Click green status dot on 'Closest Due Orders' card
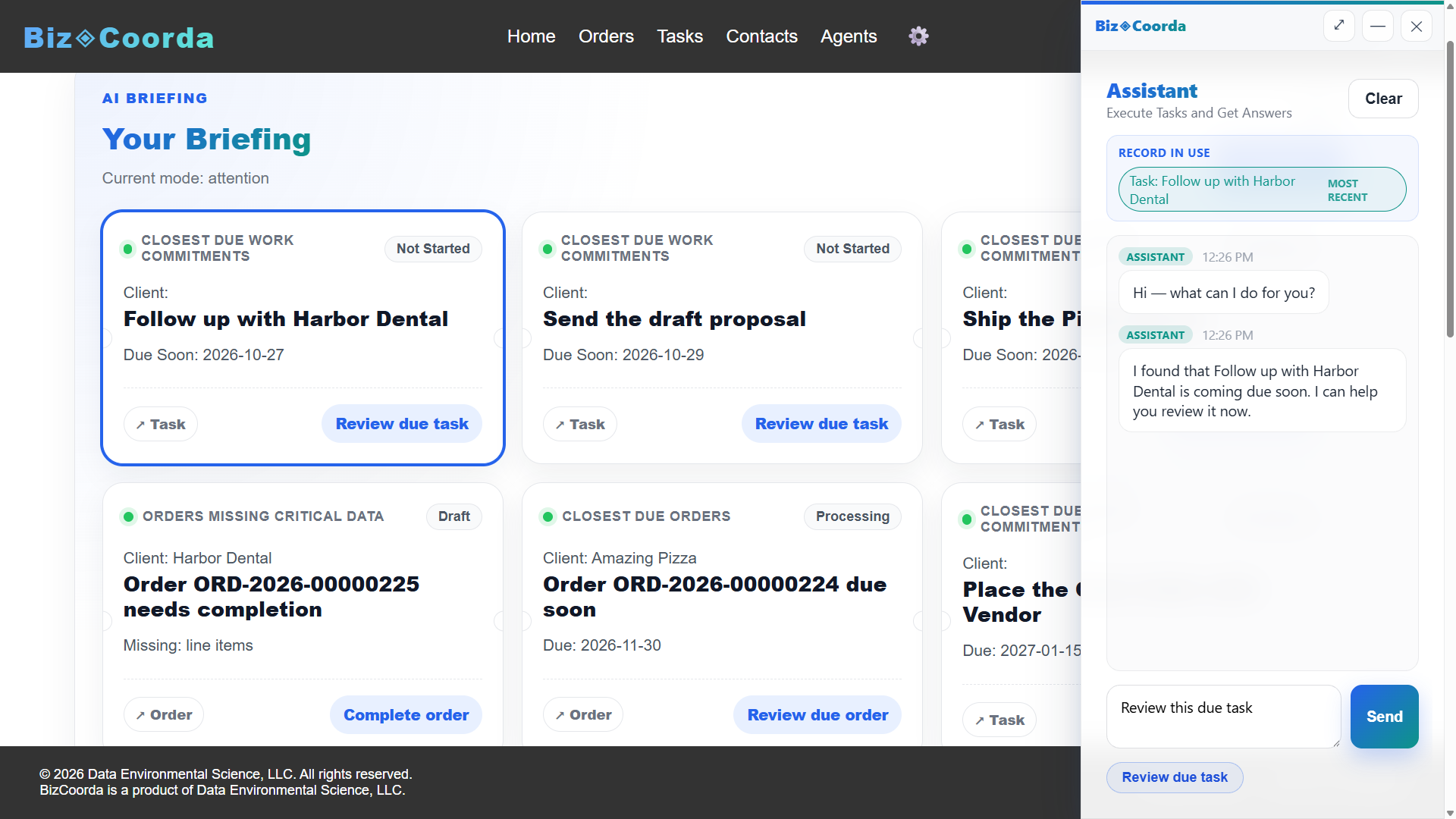Image resolution: width=1456 pixels, height=819 pixels. point(548,517)
